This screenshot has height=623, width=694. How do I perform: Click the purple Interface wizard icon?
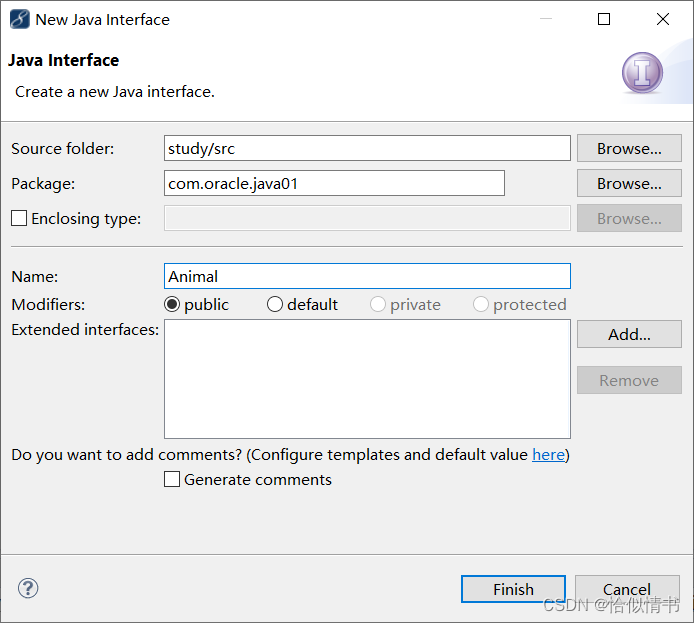click(642, 73)
